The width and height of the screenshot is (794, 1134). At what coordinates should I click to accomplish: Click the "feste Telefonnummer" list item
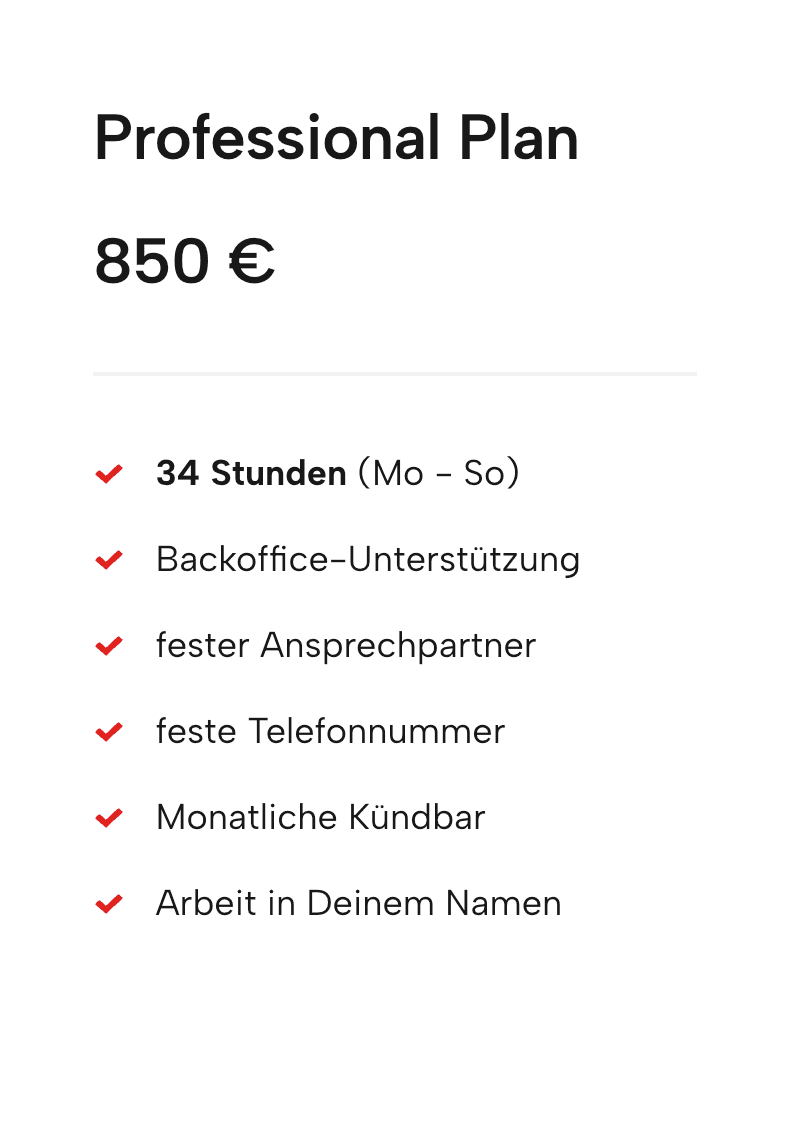[x=330, y=732]
